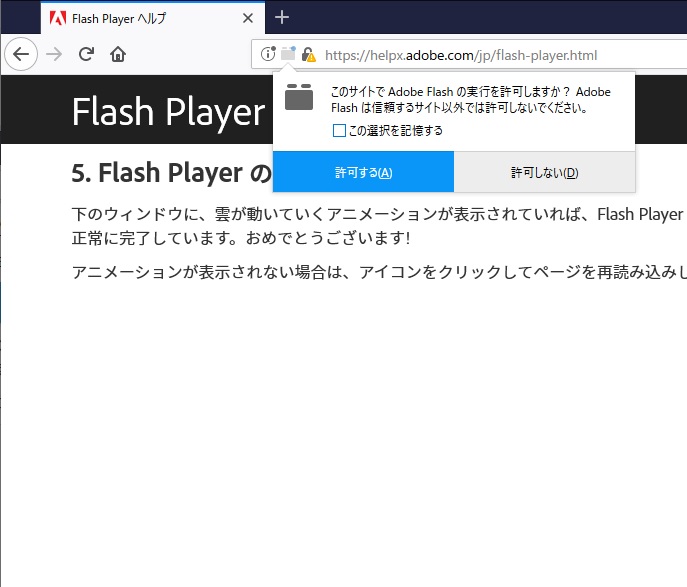
Task: Close the Flash Player ヘルプ tab
Action: point(248,18)
